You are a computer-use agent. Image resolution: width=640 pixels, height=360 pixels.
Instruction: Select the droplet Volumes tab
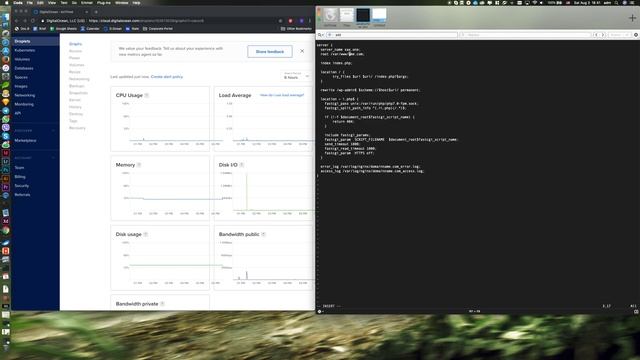[76, 65]
